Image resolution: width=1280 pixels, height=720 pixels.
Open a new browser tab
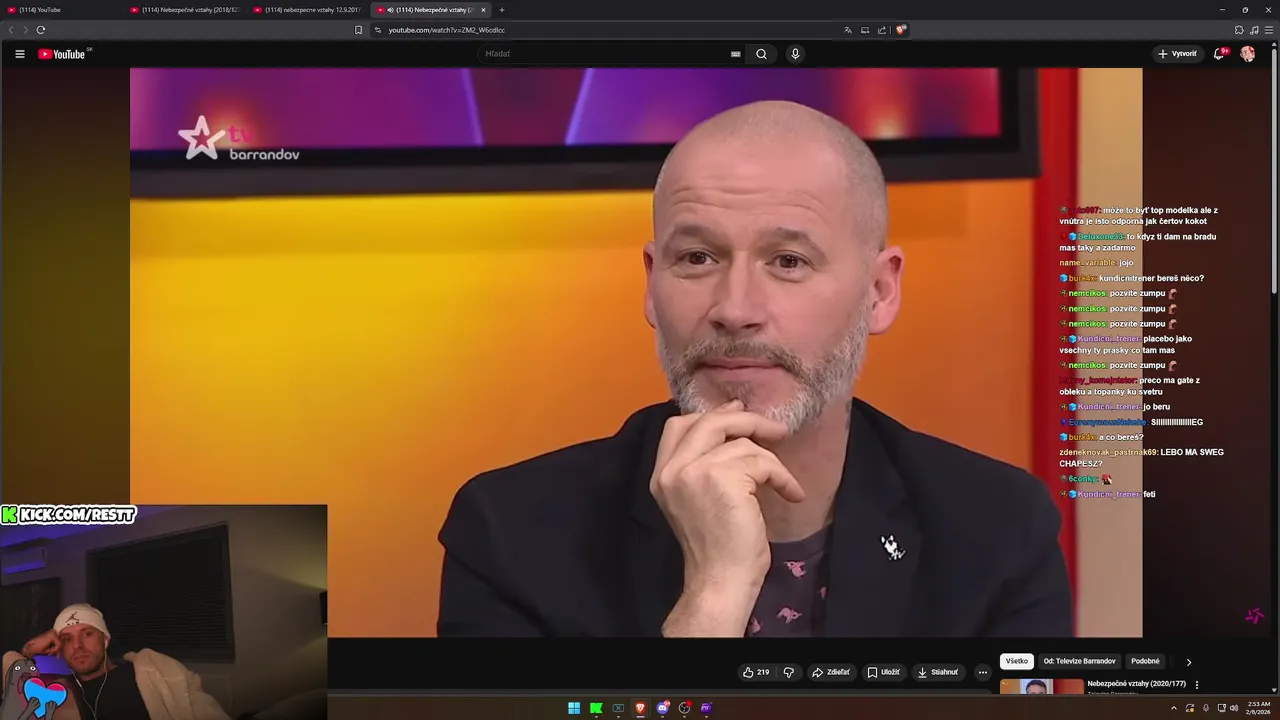click(502, 10)
